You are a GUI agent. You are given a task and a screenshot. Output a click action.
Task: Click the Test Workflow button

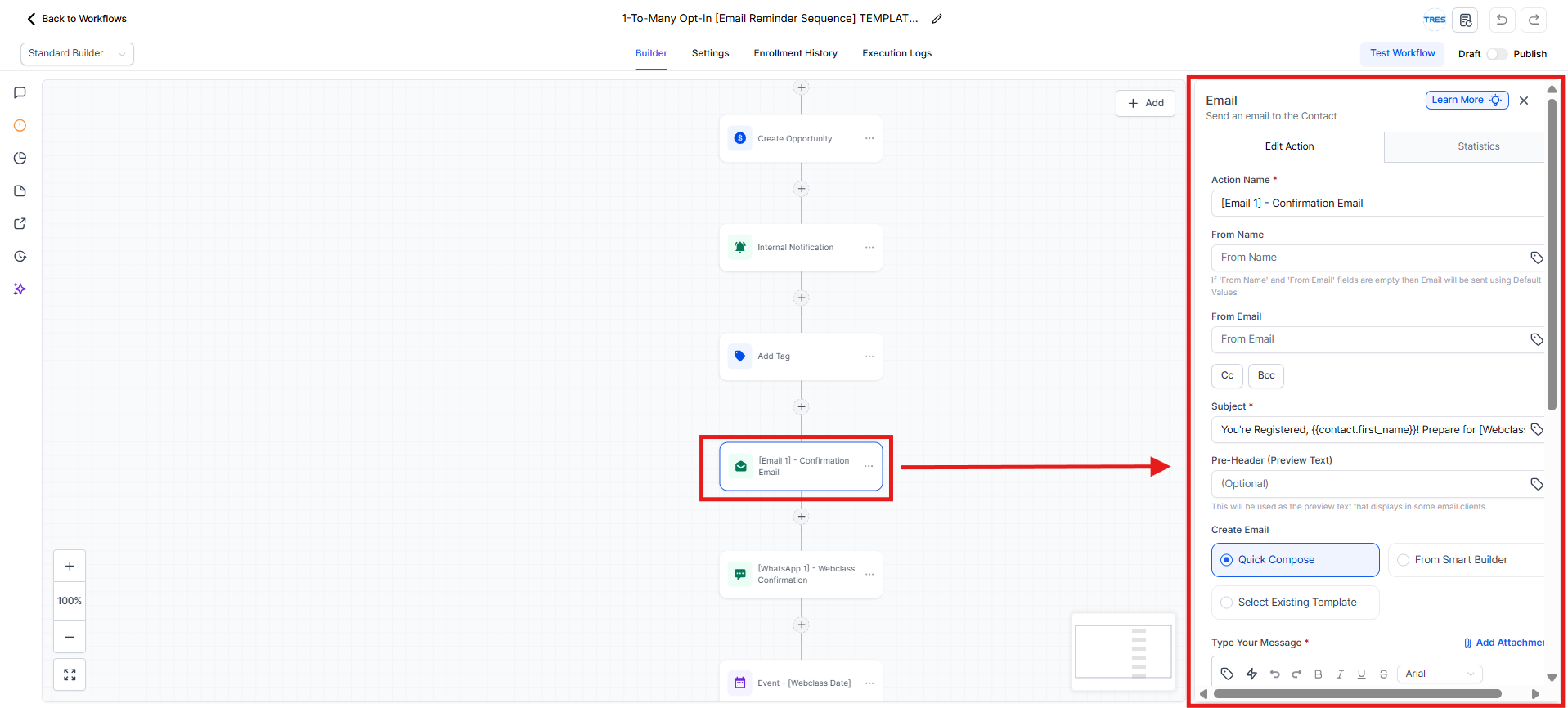pyautogui.click(x=1402, y=53)
